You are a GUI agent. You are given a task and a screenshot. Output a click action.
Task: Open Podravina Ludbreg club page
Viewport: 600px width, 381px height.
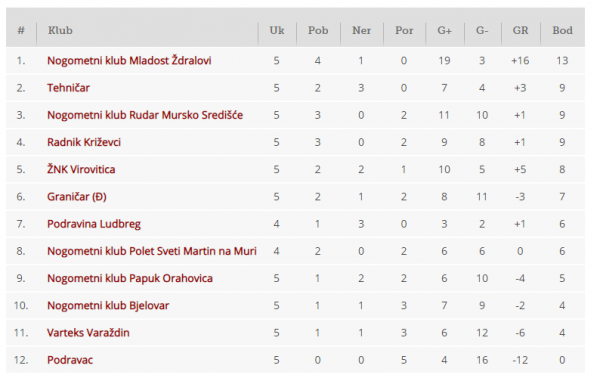tap(94, 224)
